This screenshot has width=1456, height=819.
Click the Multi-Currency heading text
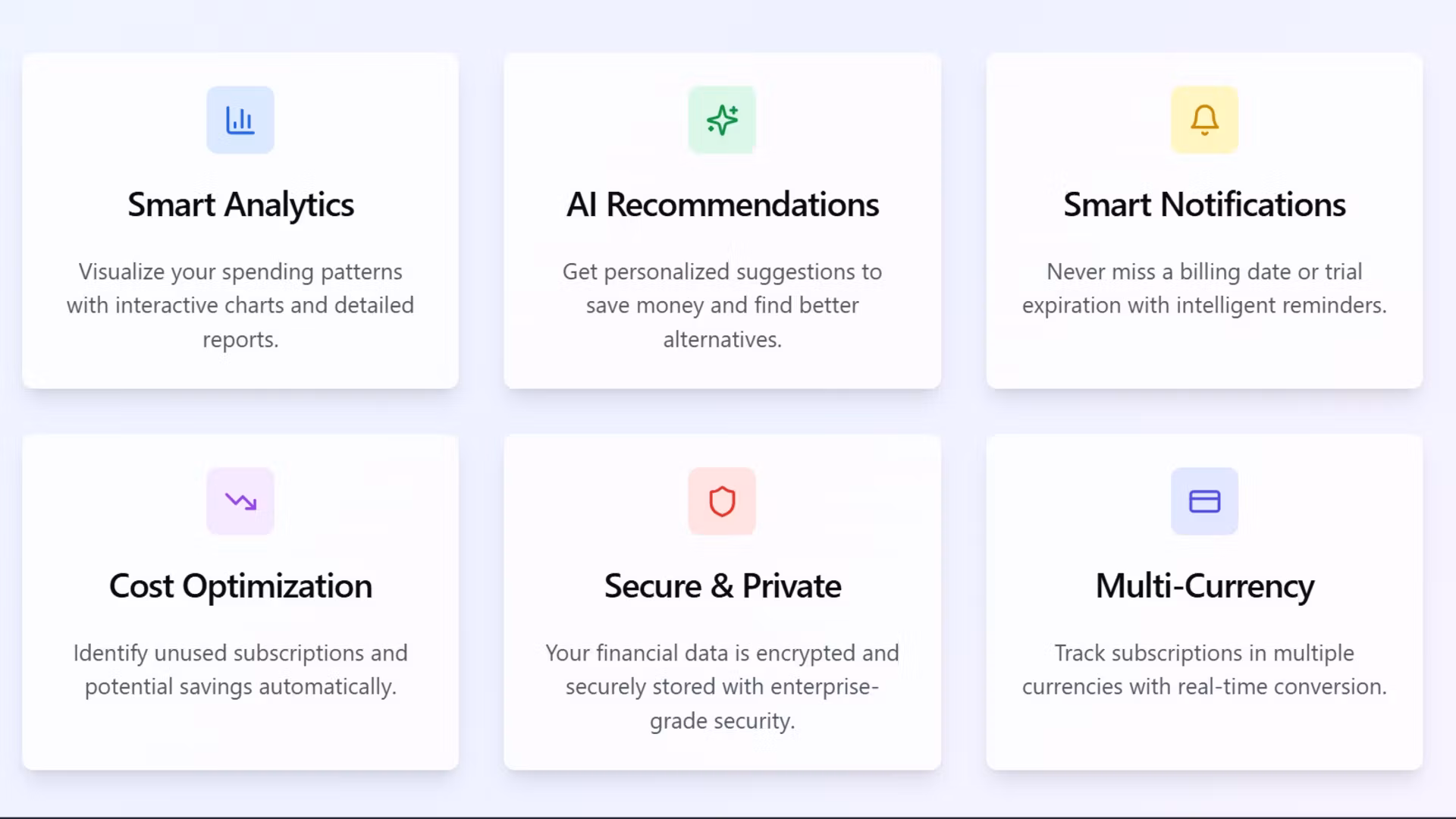coord(1204,586)
